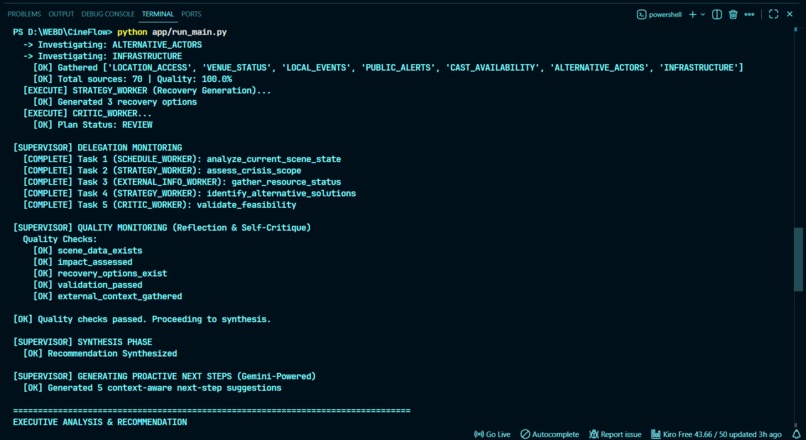Open the DEBUG CONSOLE tab
806x440 pixels.
(108, 14)
